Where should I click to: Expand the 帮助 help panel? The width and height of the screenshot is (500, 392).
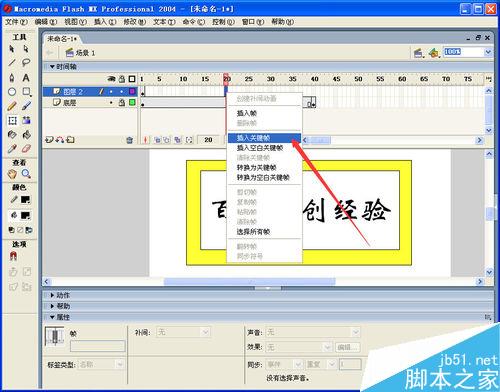52,306
